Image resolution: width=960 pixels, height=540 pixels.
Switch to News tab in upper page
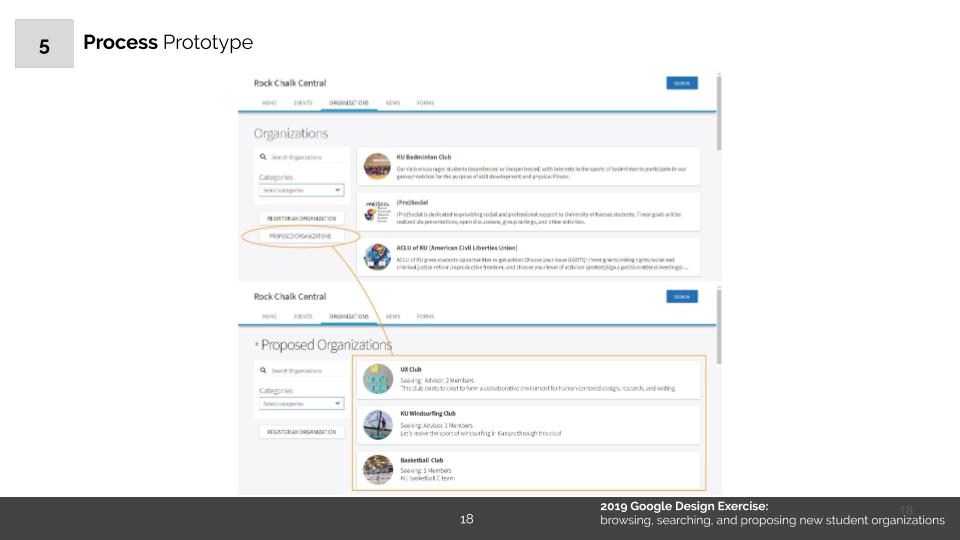(392, 102)
